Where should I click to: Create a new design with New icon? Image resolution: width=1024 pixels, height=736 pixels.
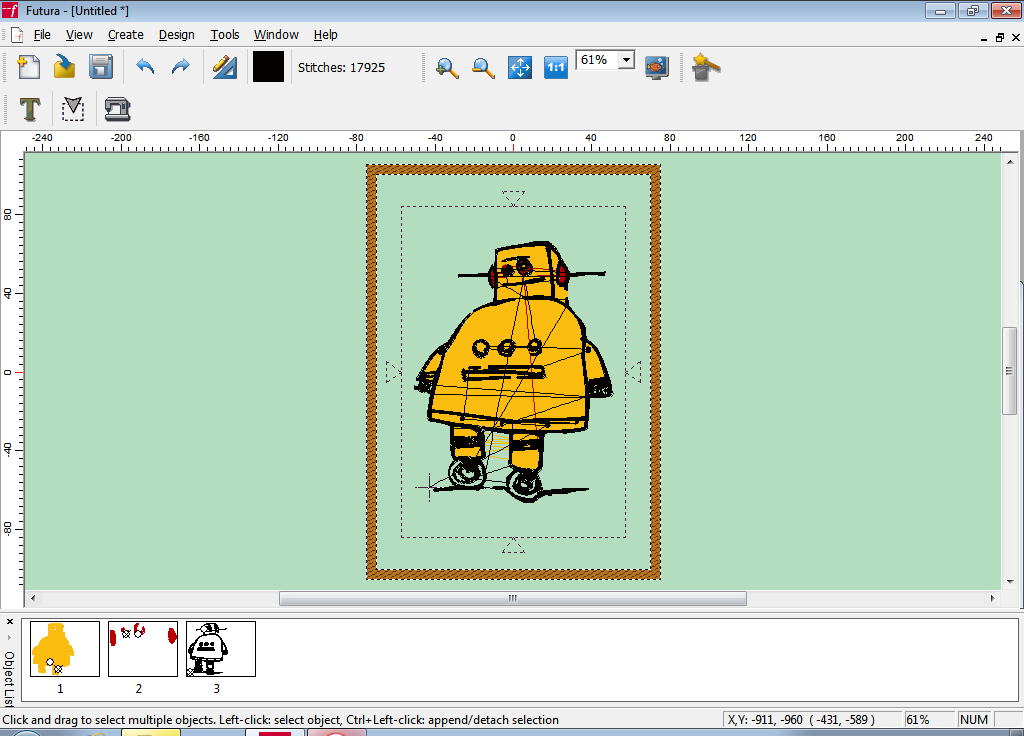pyautogui.click(x=28, y=67)
